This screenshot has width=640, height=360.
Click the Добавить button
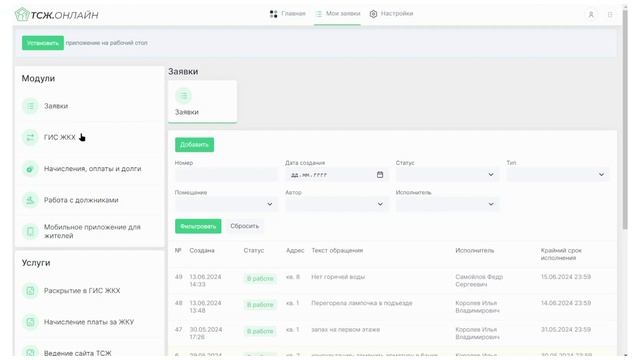pyautogui.click(x=194, y=145)
